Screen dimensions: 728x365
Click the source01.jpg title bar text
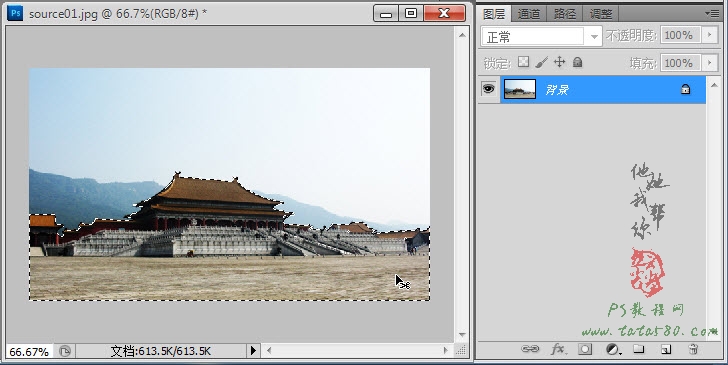point(118,14)
